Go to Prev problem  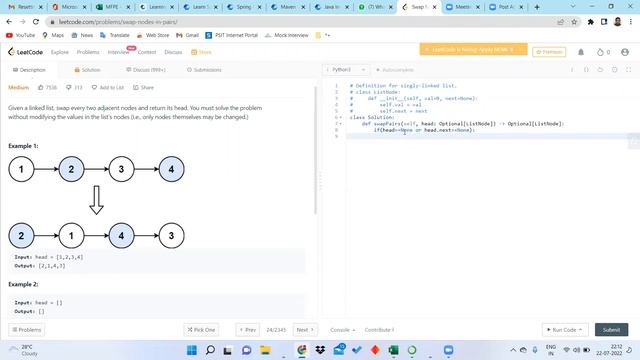point(247,330)
